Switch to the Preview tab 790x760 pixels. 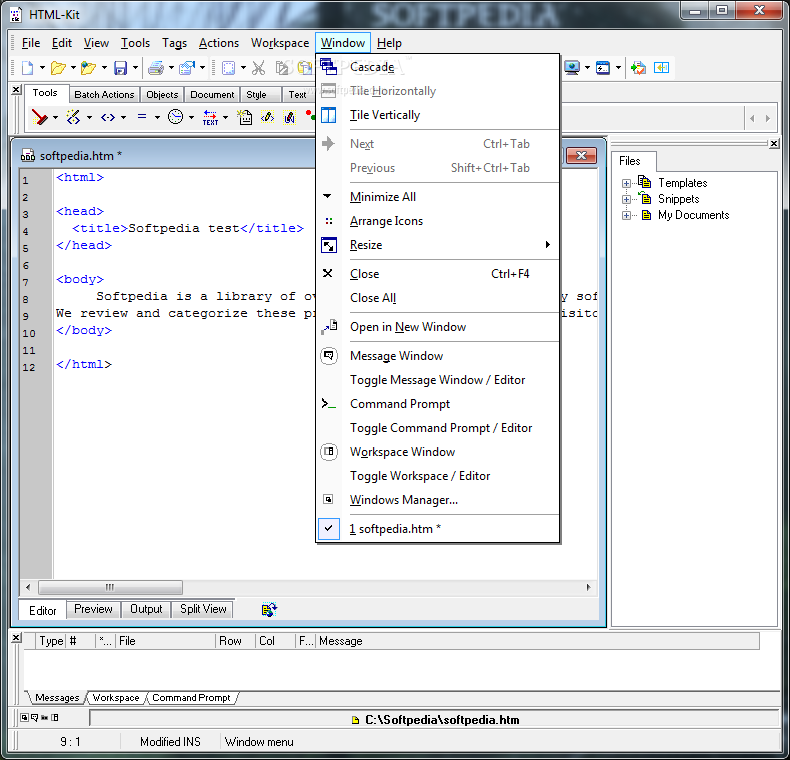pyautogui.click(x=93, y=609)
